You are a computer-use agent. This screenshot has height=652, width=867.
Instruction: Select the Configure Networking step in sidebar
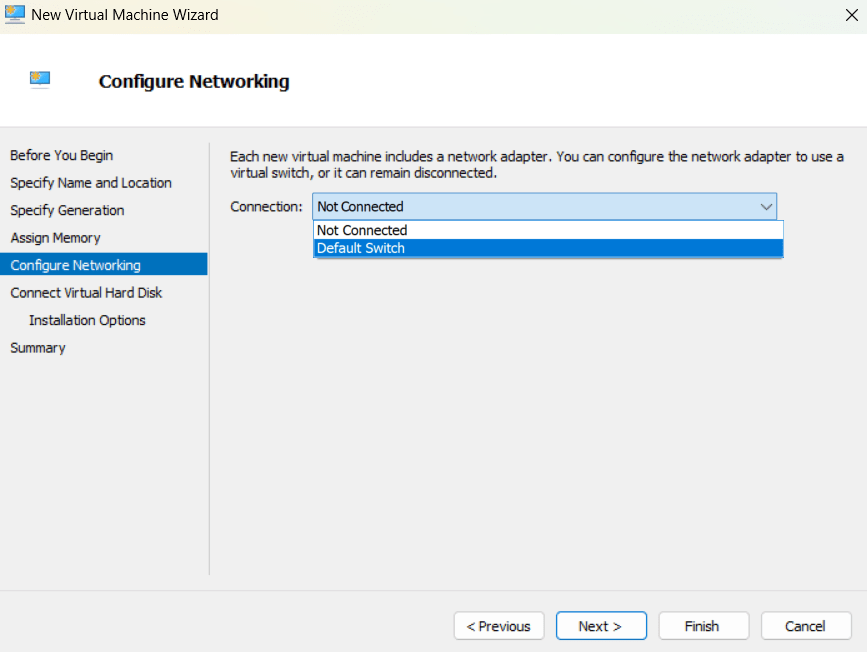coord(76,265)
